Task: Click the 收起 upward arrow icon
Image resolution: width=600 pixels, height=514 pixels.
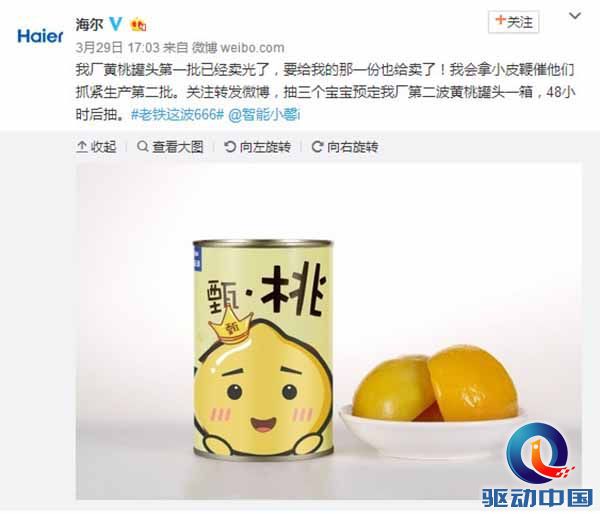Action: point(82,147)
